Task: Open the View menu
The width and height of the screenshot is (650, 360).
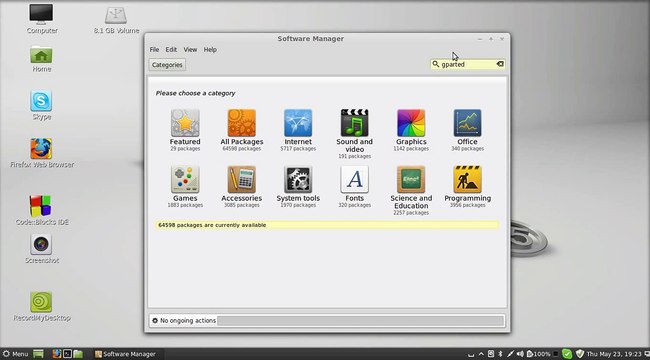Action: pyautogui.click(x=190, y=49)
